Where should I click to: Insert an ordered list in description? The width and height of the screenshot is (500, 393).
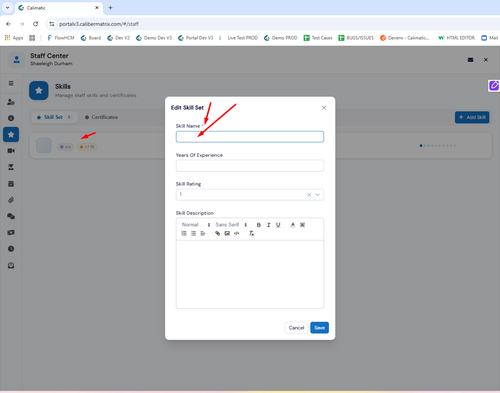184,233
